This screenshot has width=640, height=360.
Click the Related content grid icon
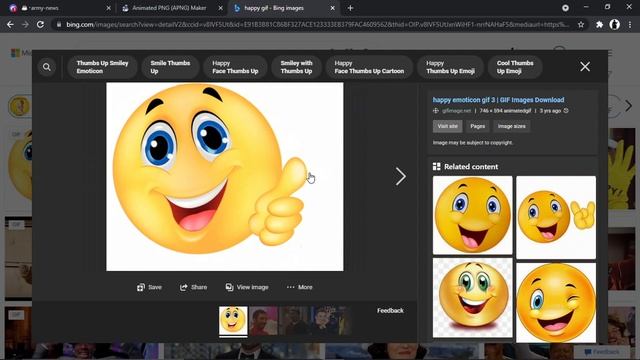(x=436, y=167)
